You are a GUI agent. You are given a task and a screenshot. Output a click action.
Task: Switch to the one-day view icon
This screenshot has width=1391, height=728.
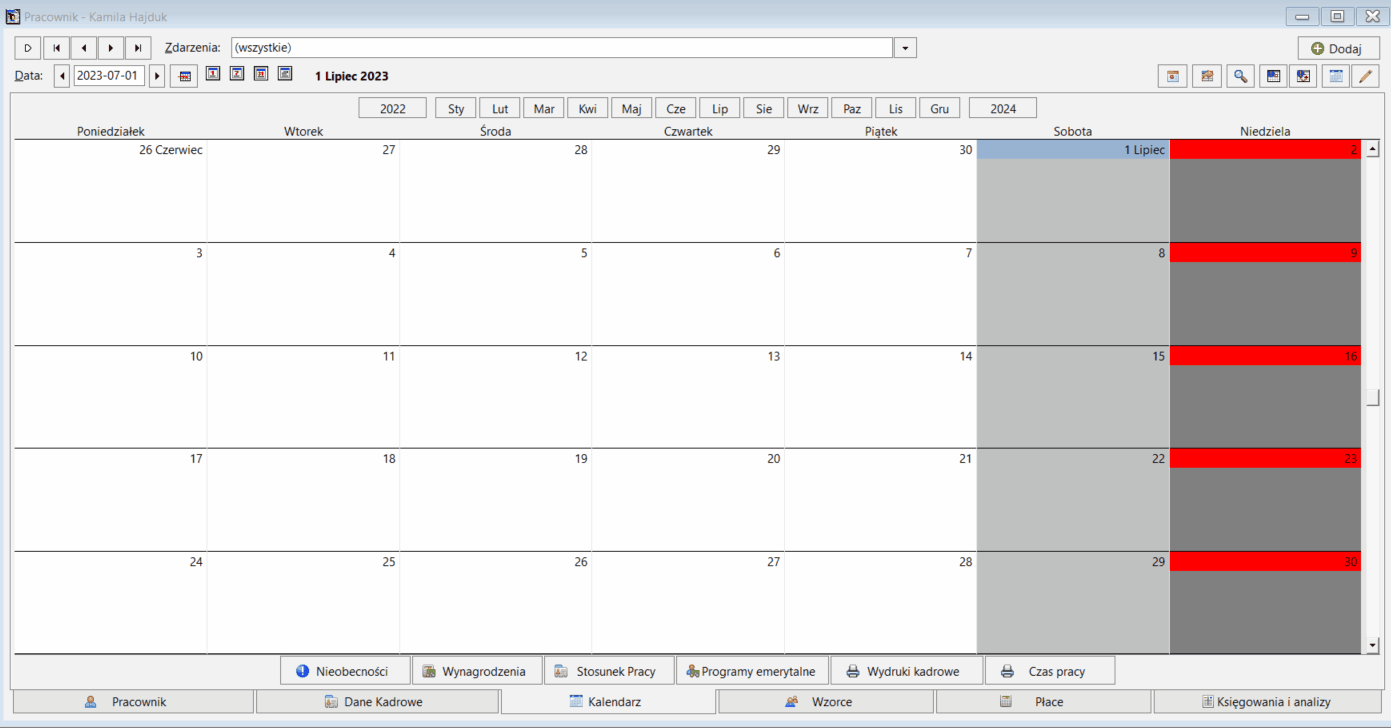click(x=213, y=74)
